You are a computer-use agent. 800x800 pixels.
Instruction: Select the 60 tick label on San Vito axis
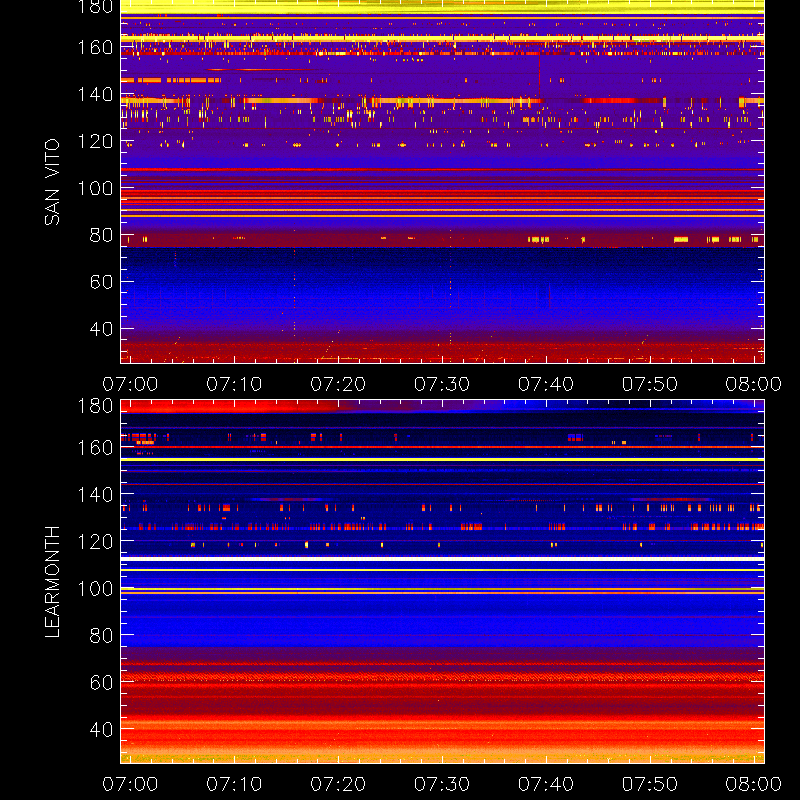coord(101,282)
